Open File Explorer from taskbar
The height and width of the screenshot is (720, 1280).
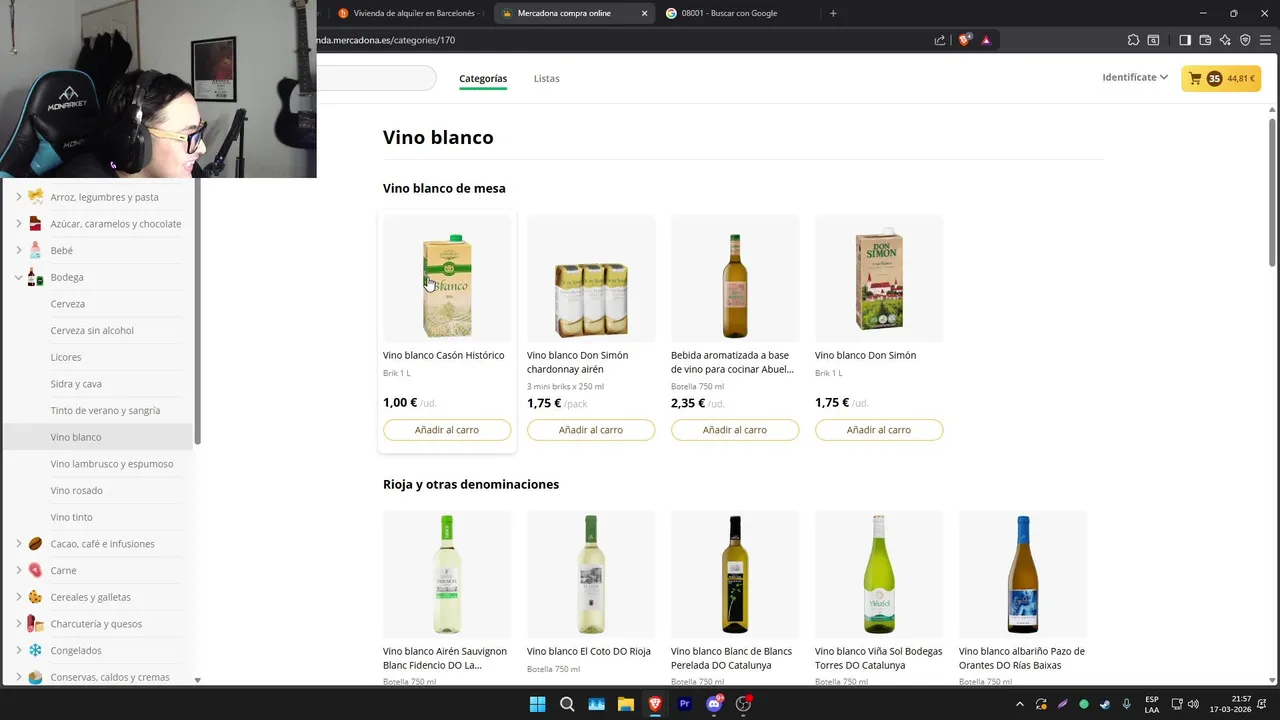[626, 704]
